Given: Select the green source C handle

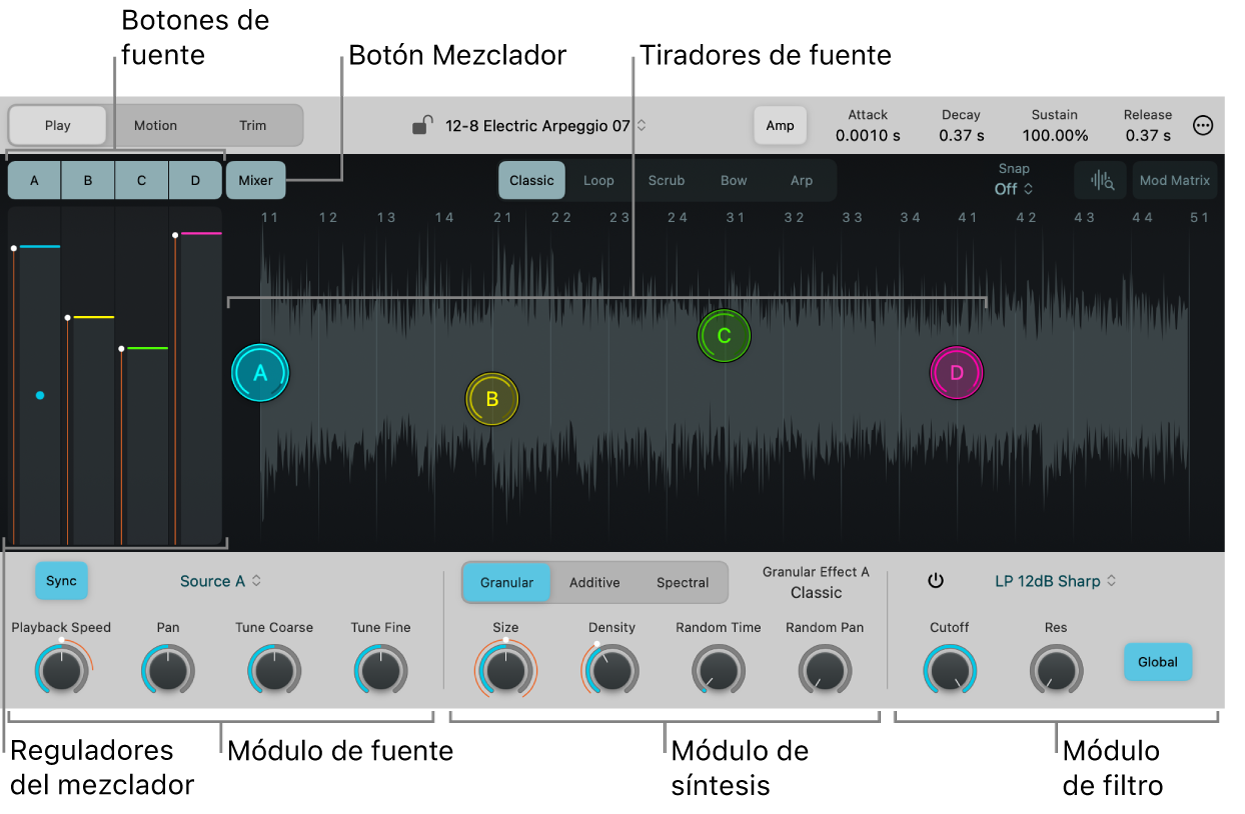Looking at the screenshot, I should [724, 336].
